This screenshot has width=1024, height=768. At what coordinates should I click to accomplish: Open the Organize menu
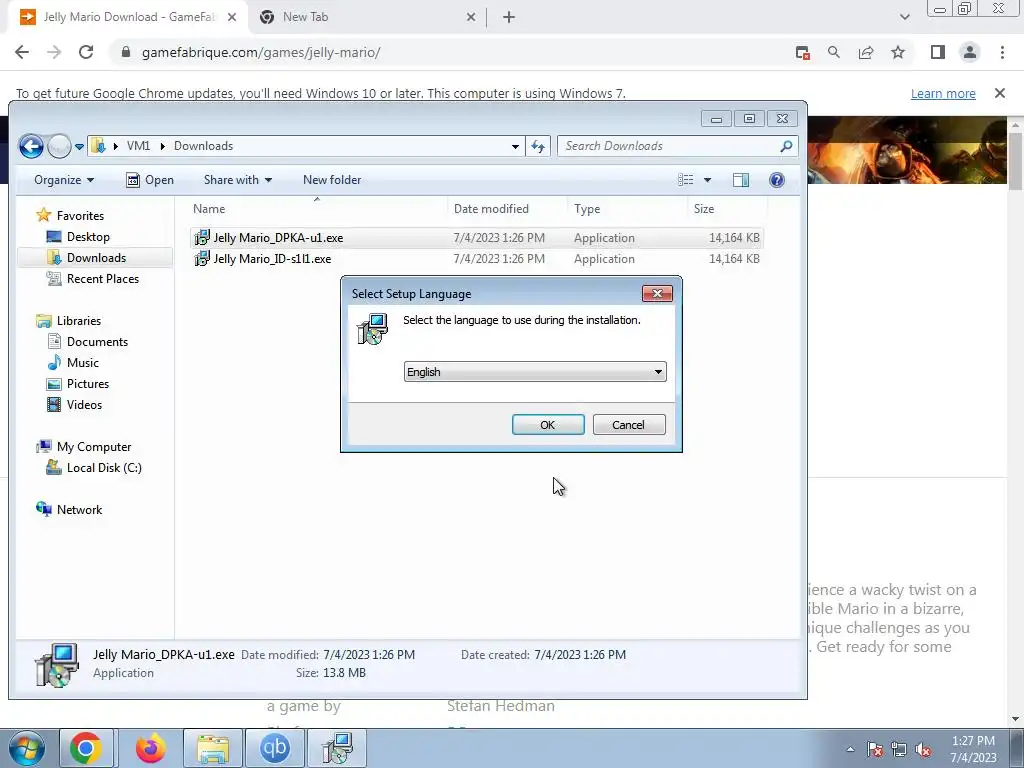coord(63,180)
